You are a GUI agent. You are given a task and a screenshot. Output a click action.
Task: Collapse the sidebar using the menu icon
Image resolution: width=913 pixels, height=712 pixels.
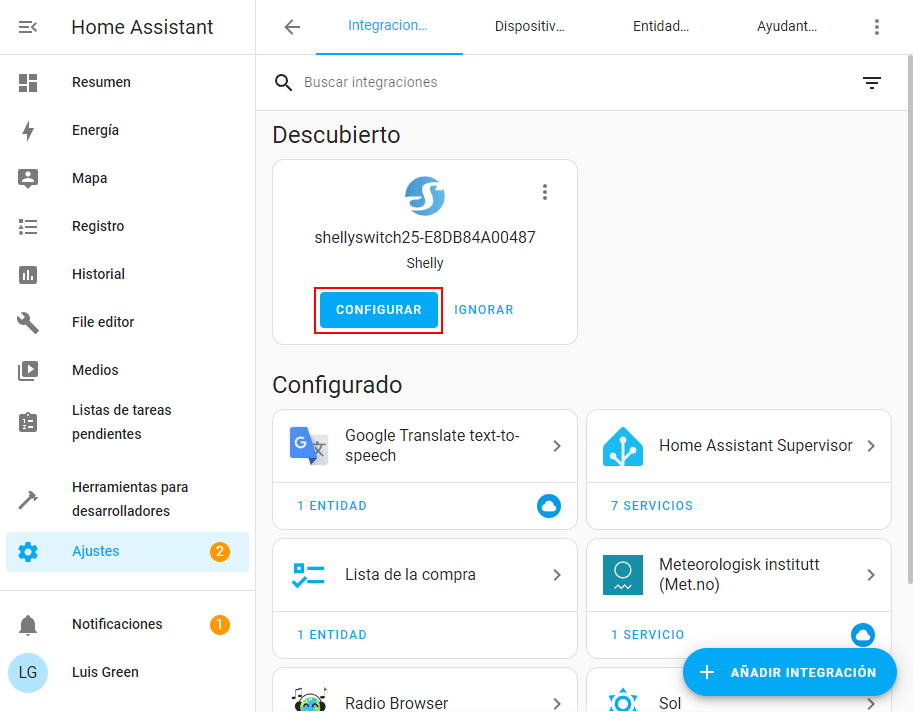[28, 27]
